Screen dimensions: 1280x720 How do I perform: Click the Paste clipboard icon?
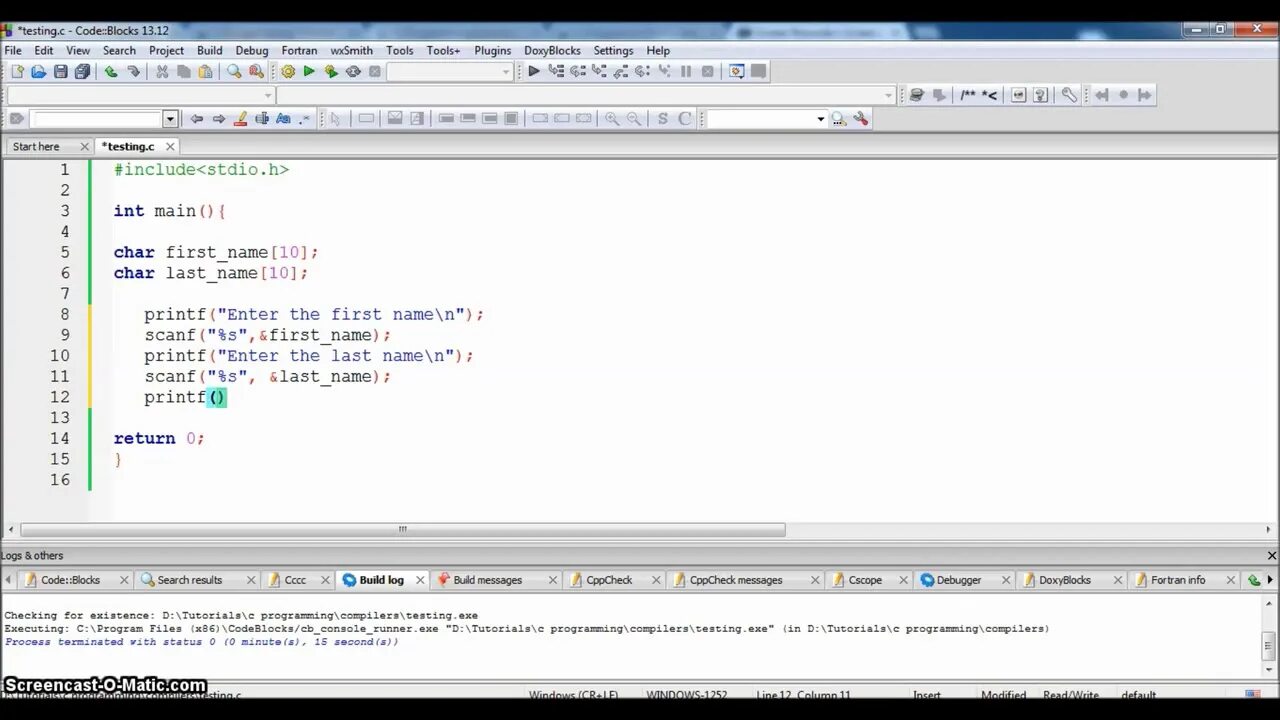click(205, 71)
